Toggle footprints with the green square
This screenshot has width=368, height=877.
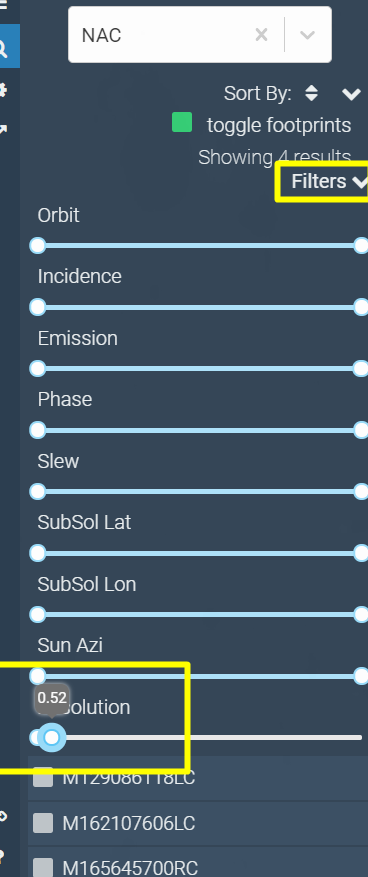tap(182, 122)
